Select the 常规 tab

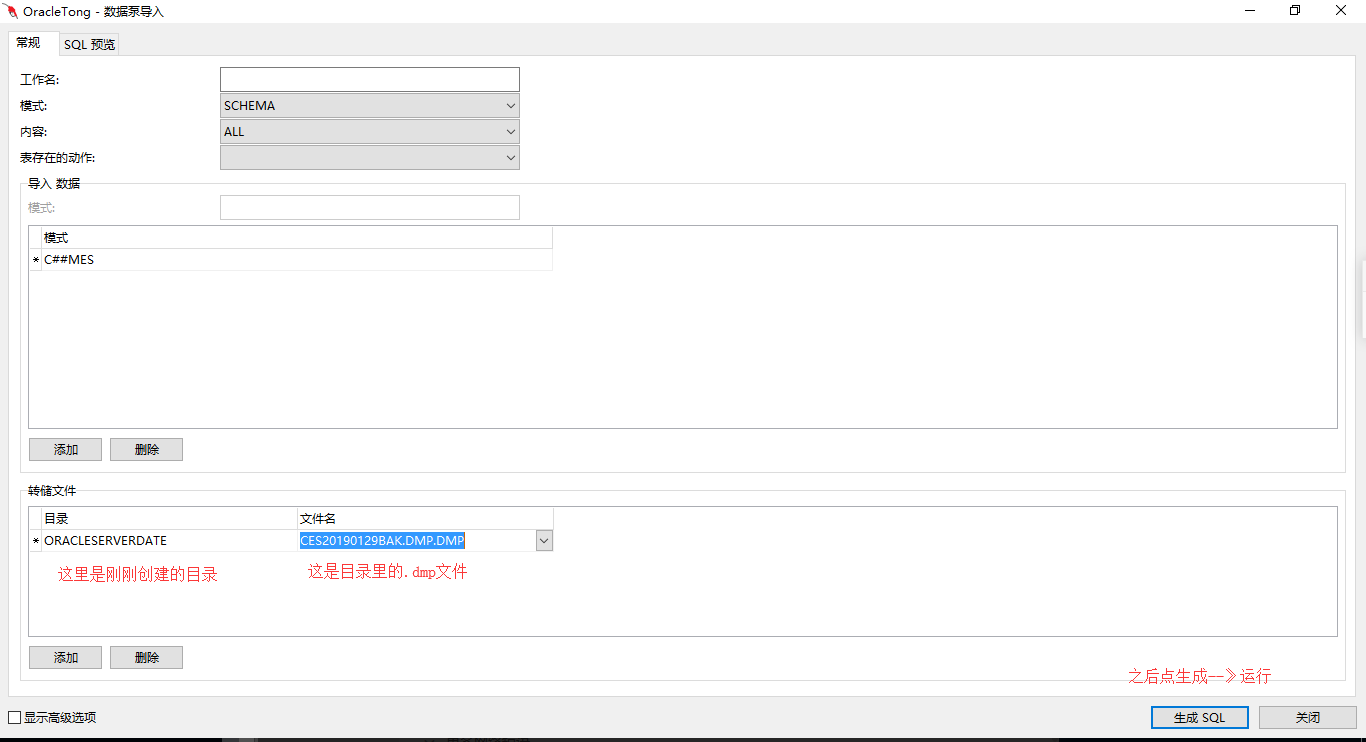(31, 44)
